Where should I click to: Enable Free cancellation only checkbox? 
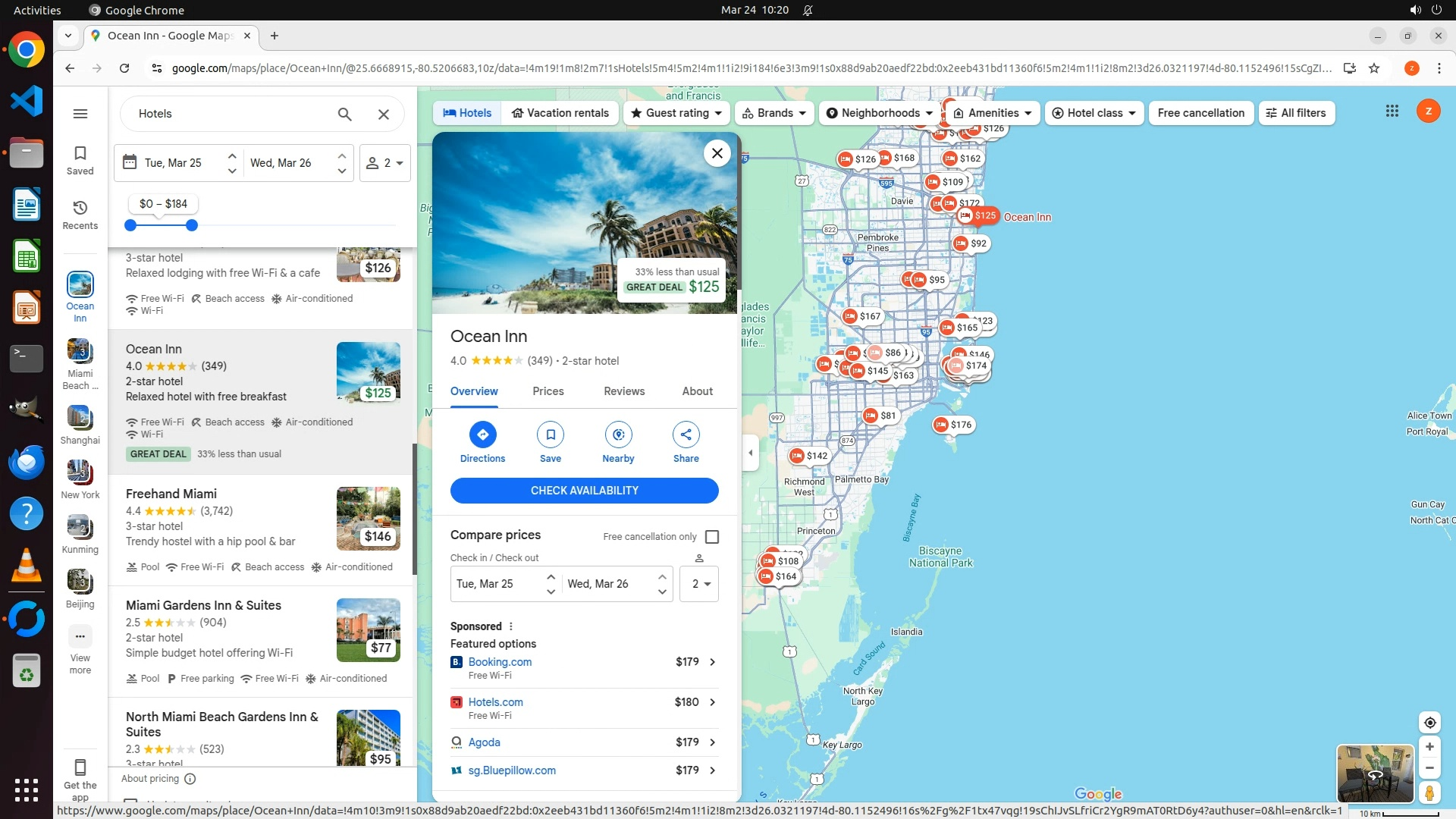point(711,537)
